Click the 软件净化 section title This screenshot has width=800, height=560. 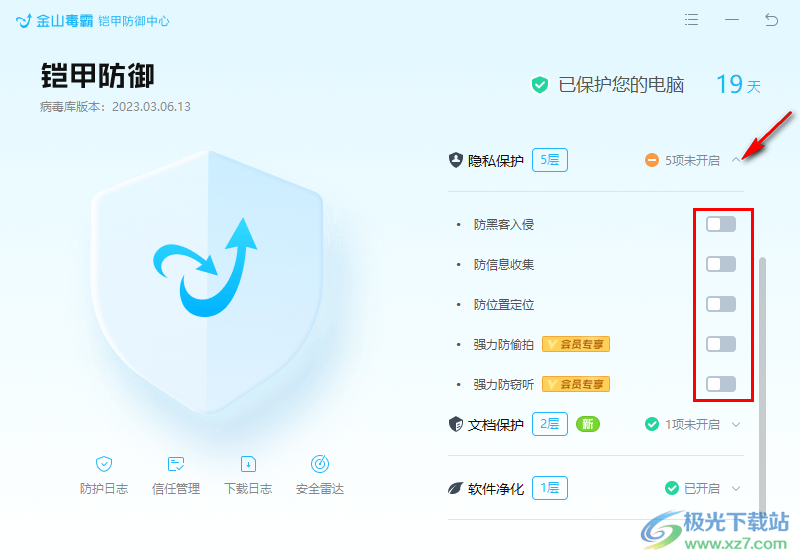(x=495, y=489)
